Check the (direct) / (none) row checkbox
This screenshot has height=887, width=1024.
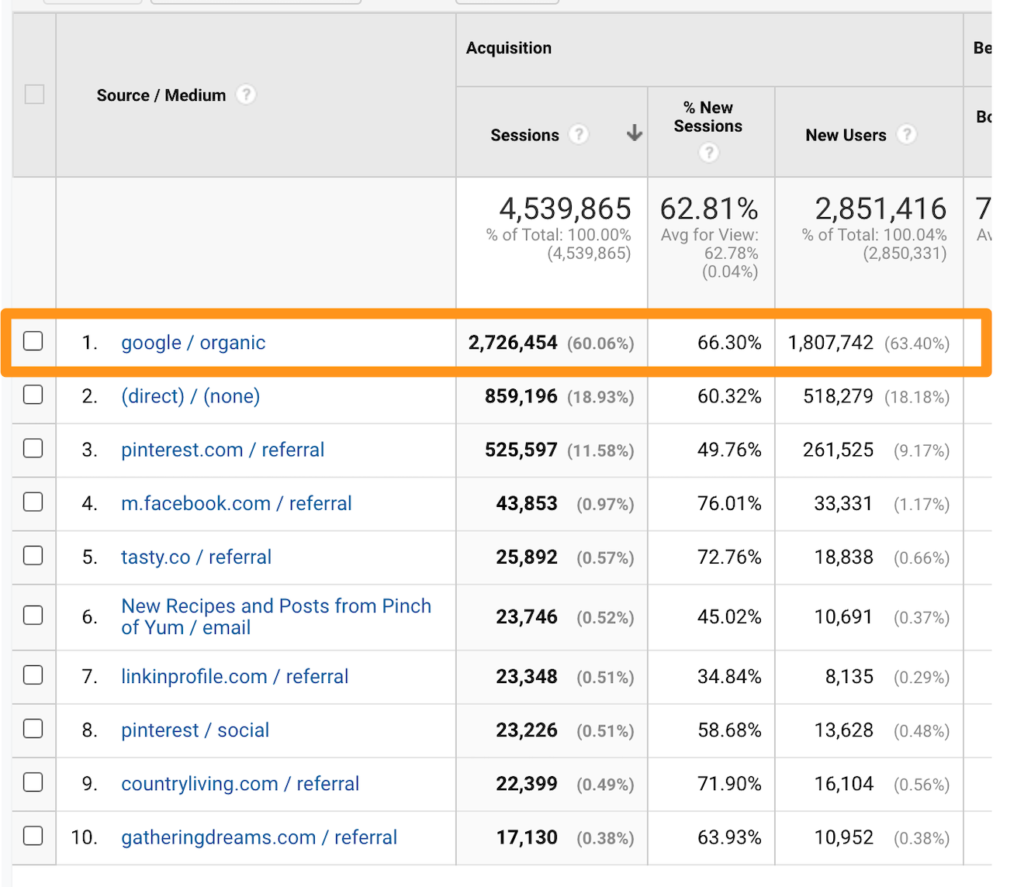[33, 395]
